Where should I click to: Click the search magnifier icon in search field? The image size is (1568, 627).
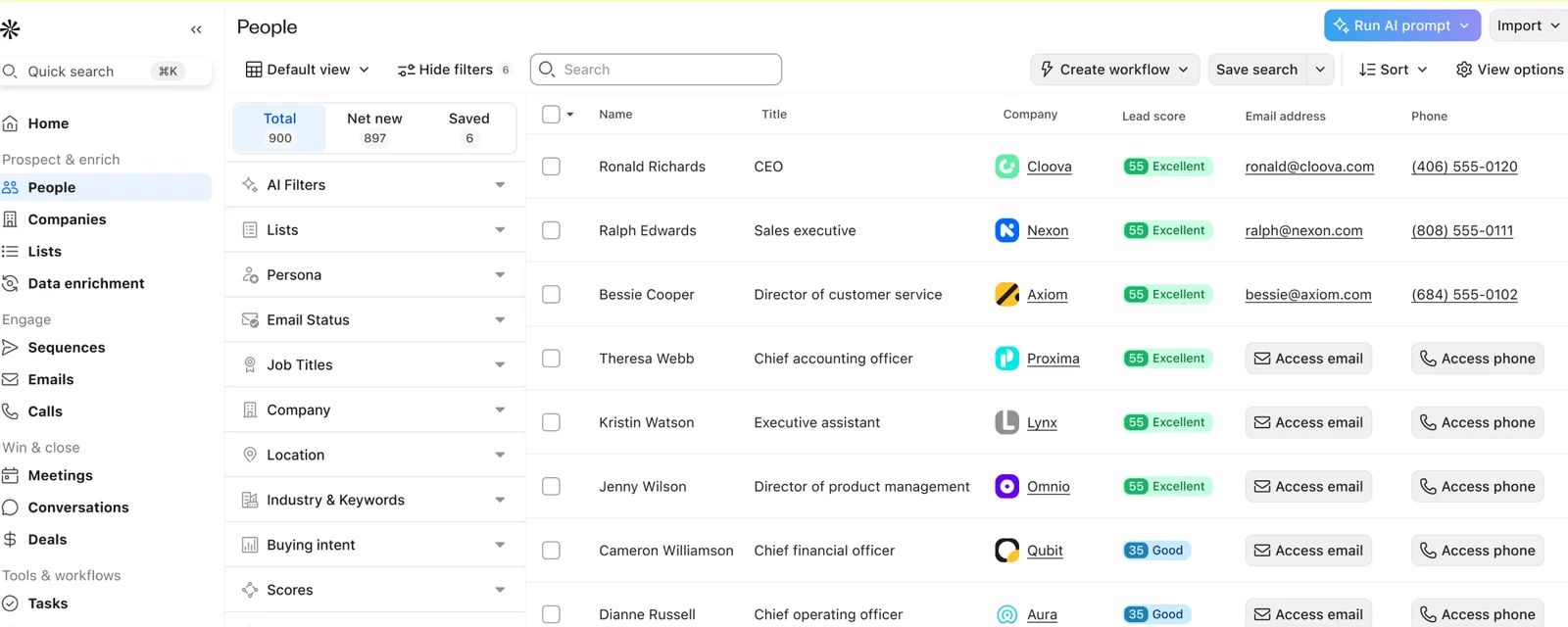tap(547, 70)
